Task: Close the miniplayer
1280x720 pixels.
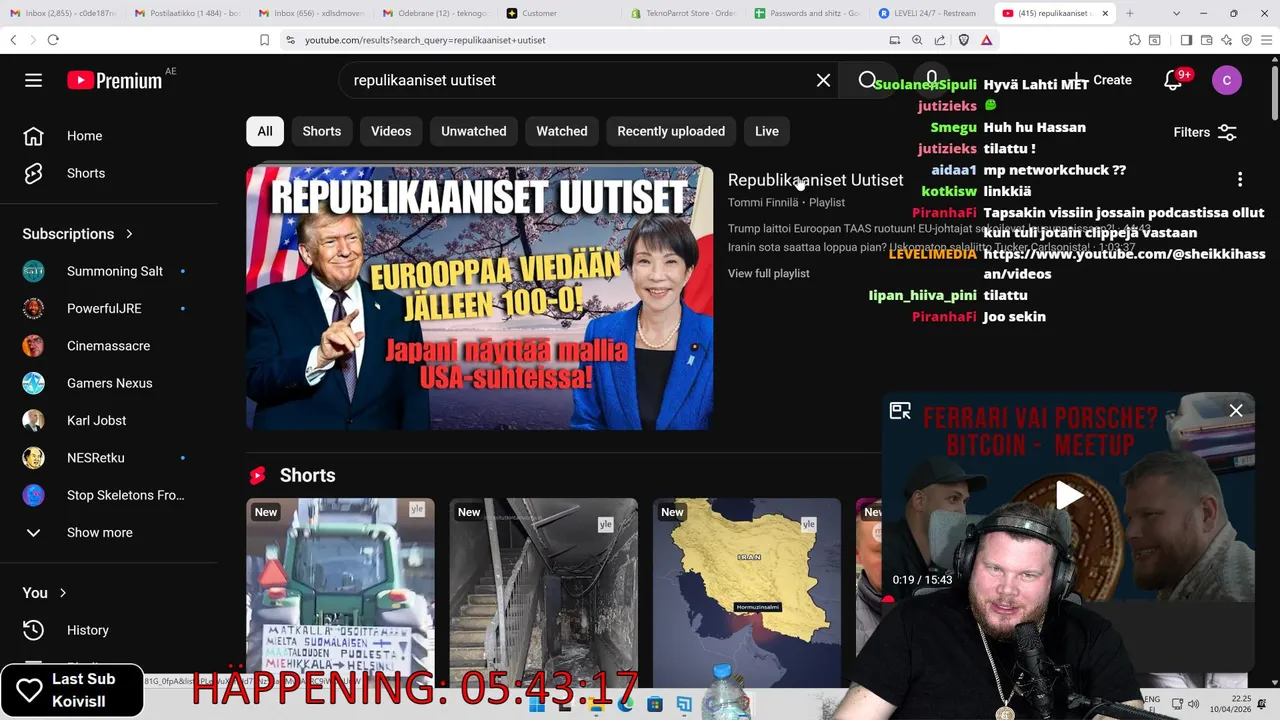Action: [x=1236, y=410]
